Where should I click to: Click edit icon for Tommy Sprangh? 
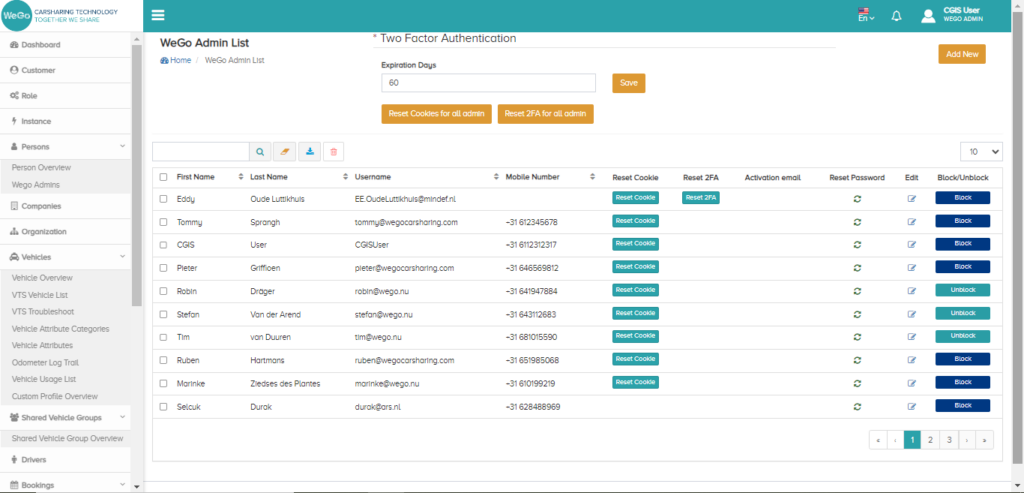click(x=911, y=221)
